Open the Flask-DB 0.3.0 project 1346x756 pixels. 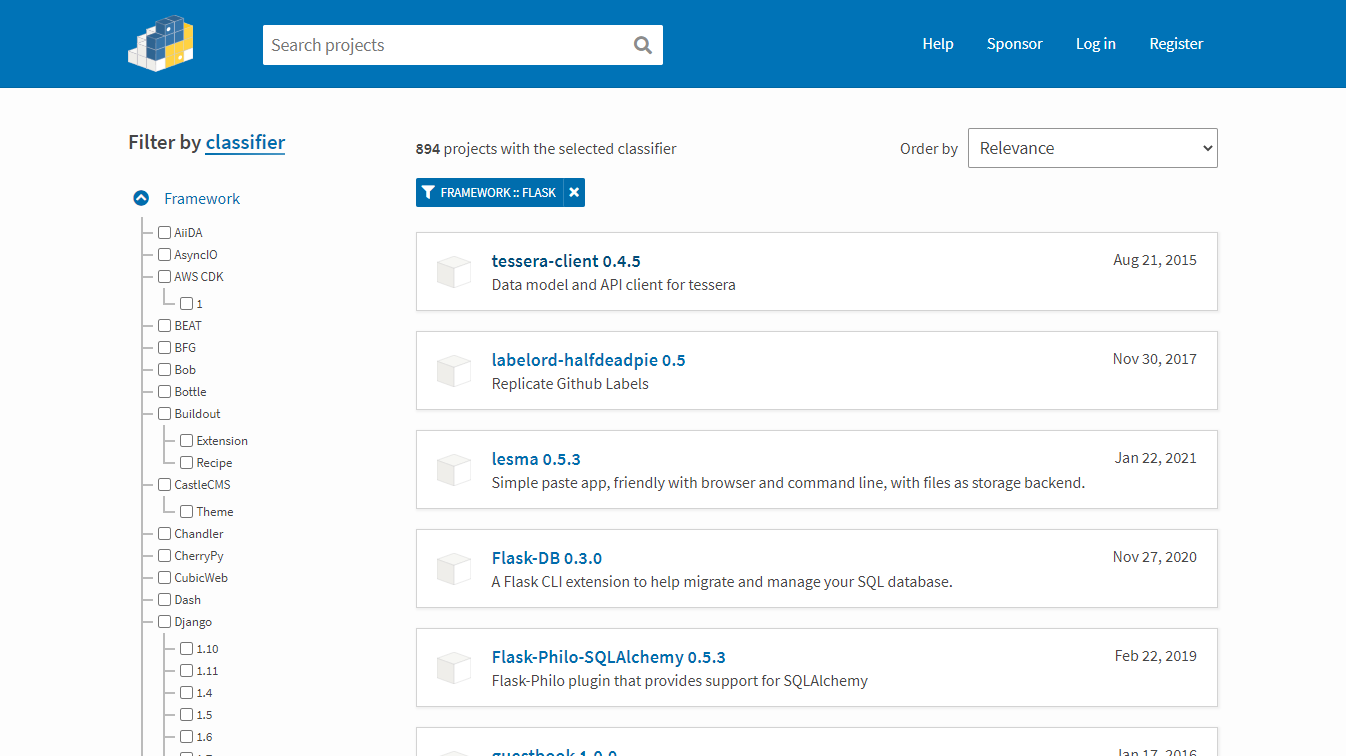[547, 558]
